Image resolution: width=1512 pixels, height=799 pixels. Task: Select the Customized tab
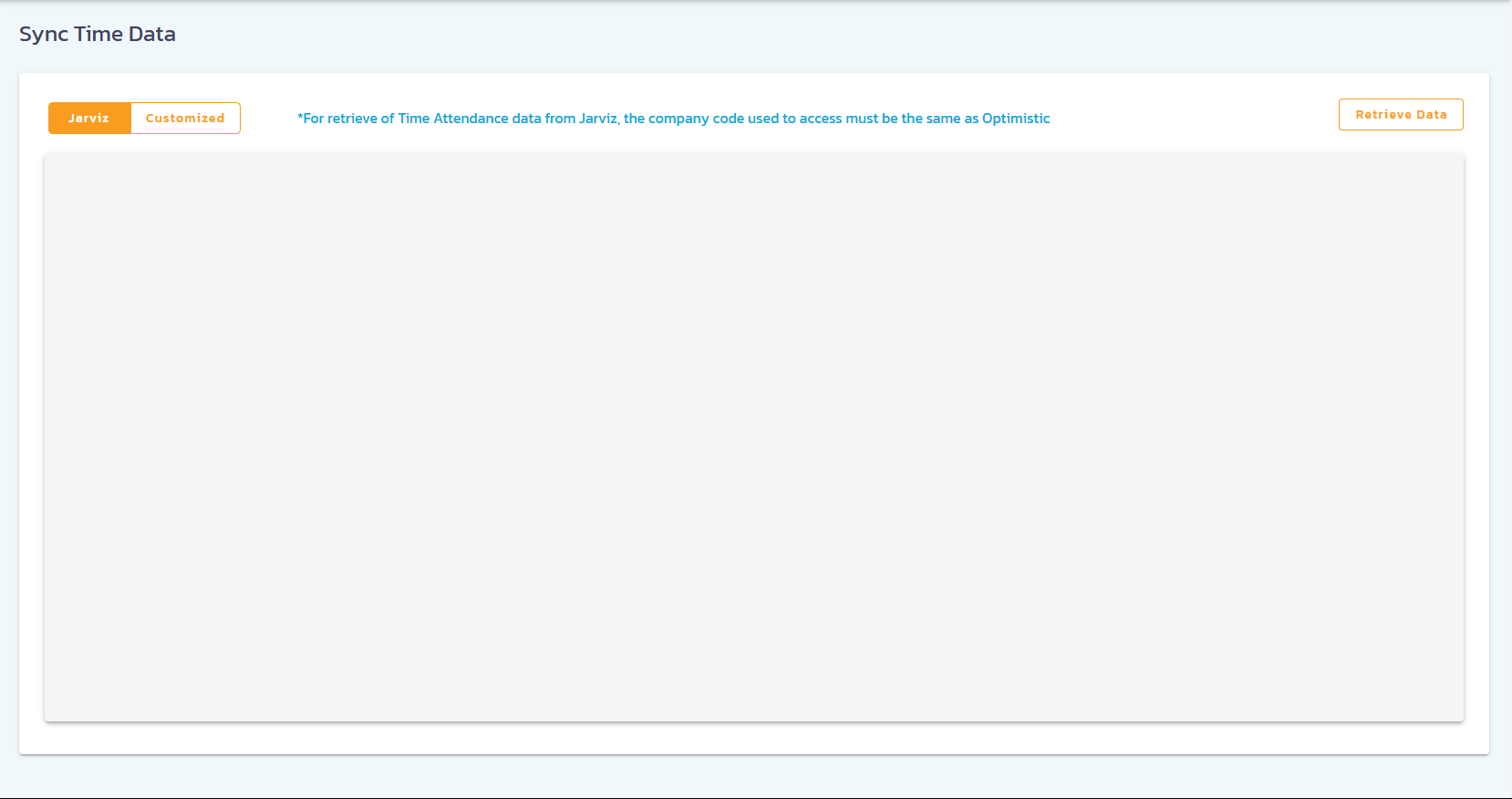click(x=185, y=119)
